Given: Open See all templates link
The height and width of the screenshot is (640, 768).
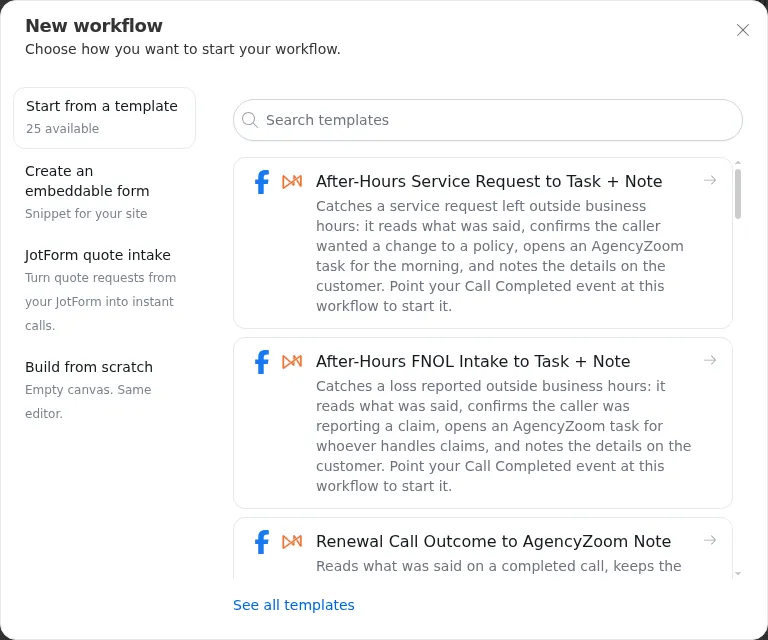Looking at the screenshot, I should (x=293, y=605).
